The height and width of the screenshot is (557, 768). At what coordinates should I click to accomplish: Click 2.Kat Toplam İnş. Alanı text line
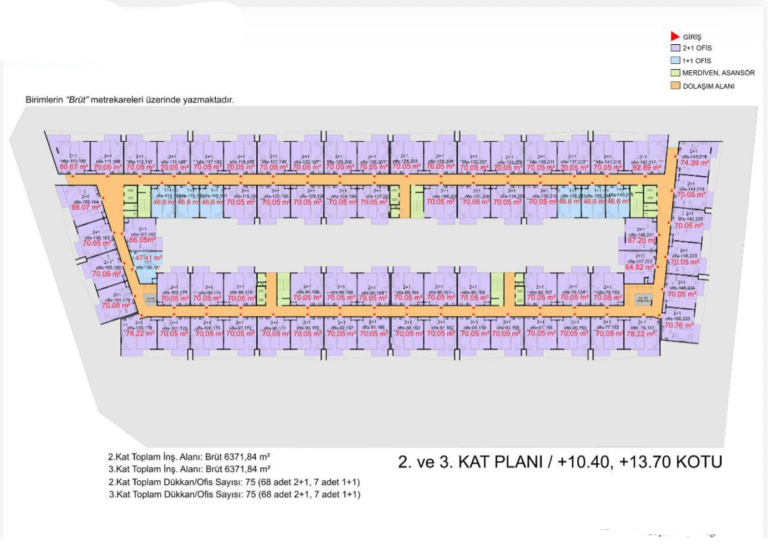(x=189, y=456)
